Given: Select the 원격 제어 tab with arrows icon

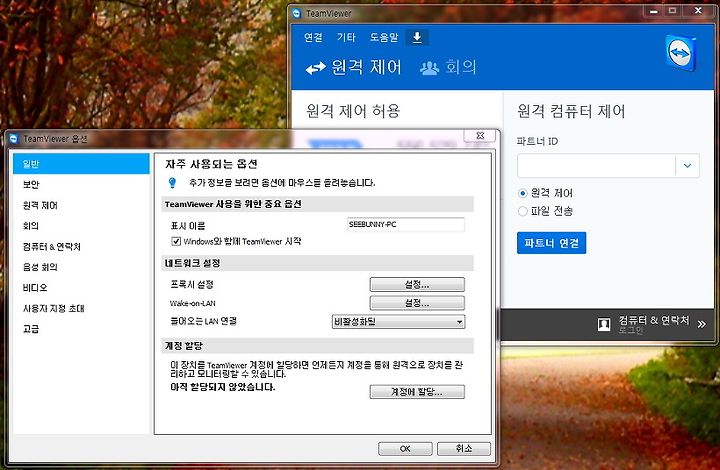Looking at the screenshot, I should pyautogui.click(x=354, y=67).
